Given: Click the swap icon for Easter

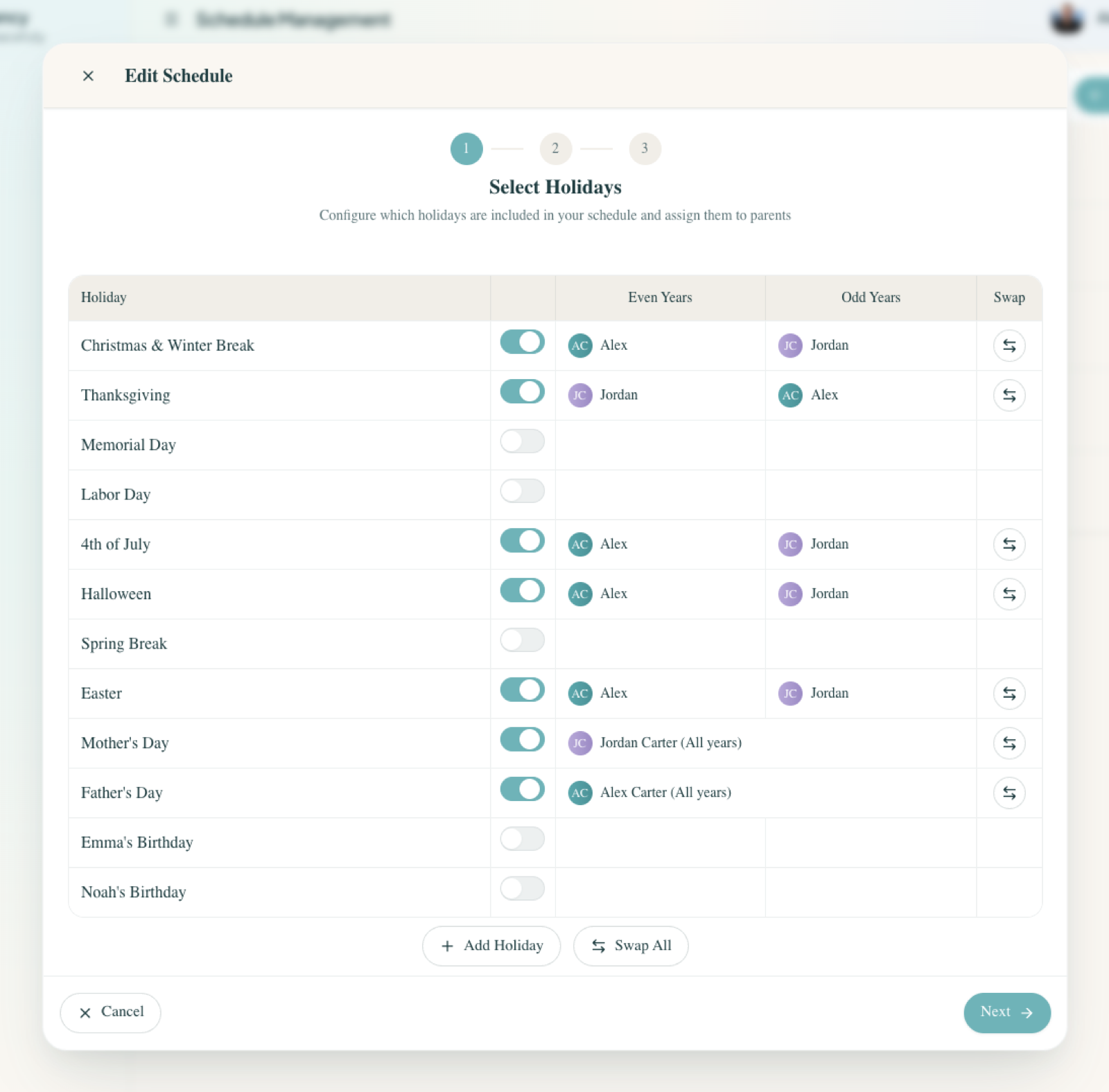Looking at the screenshot, I should coord(1009,693).
